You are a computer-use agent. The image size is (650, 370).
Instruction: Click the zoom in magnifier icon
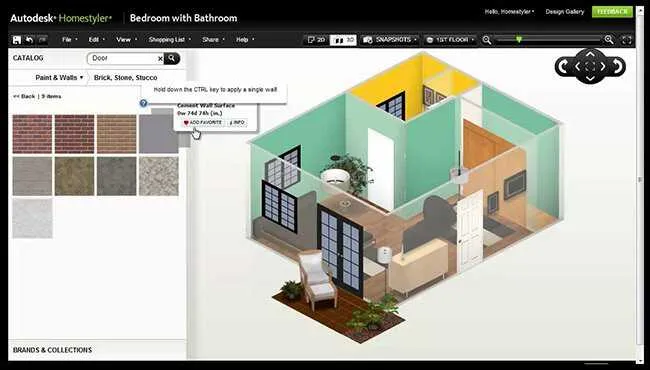pyautogui.click(x=609, y=40)
